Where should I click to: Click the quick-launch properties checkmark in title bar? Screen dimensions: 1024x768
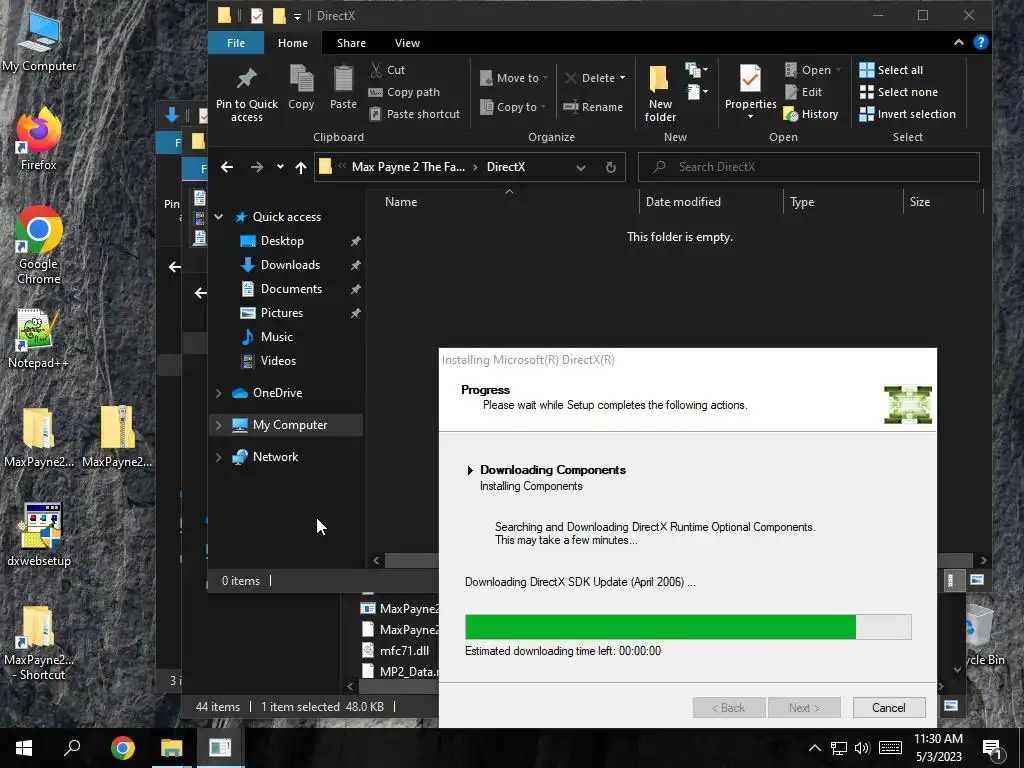tap(257, 15)
